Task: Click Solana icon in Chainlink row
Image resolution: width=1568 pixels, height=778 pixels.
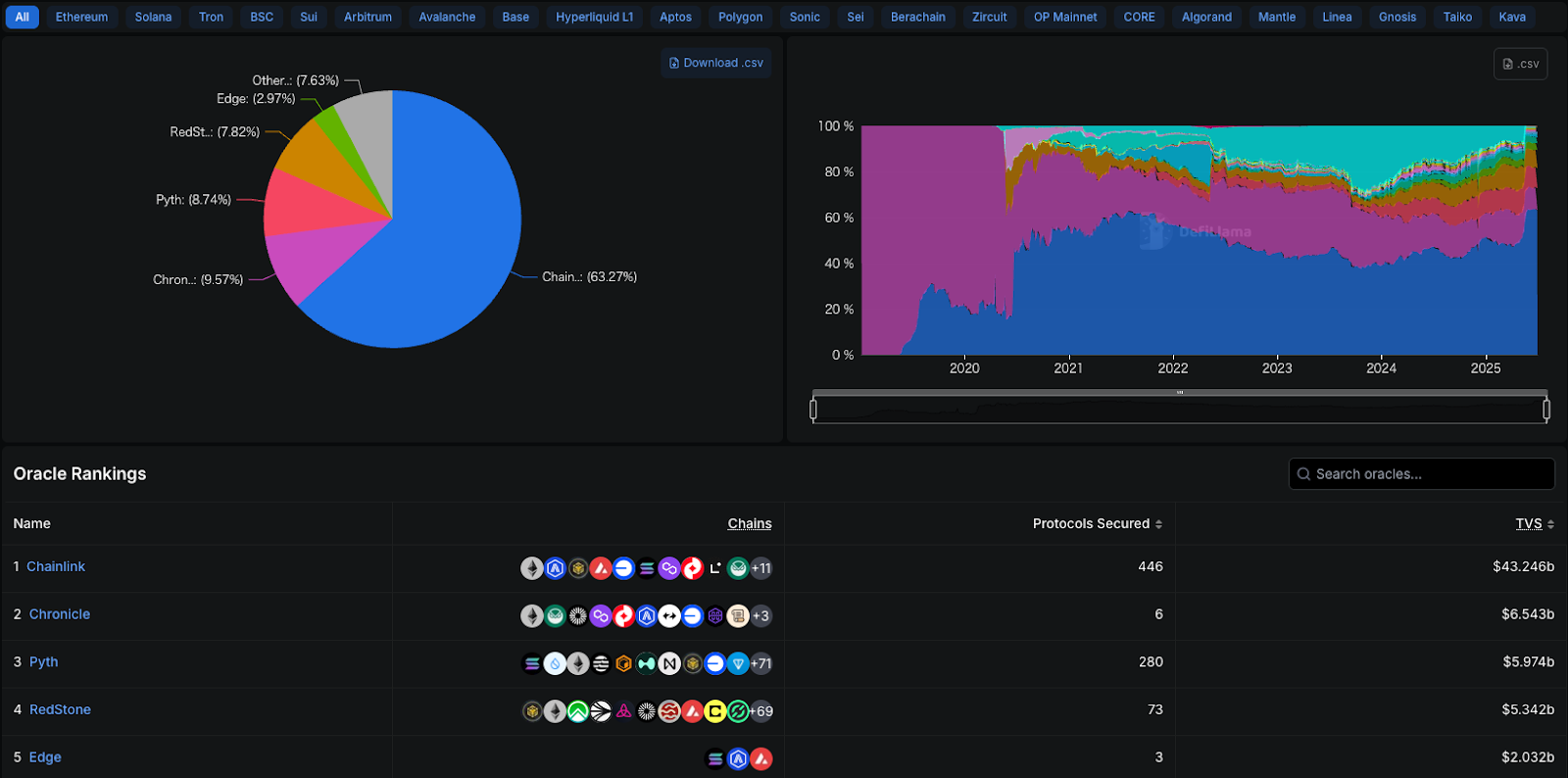Action: pos(647,568)
